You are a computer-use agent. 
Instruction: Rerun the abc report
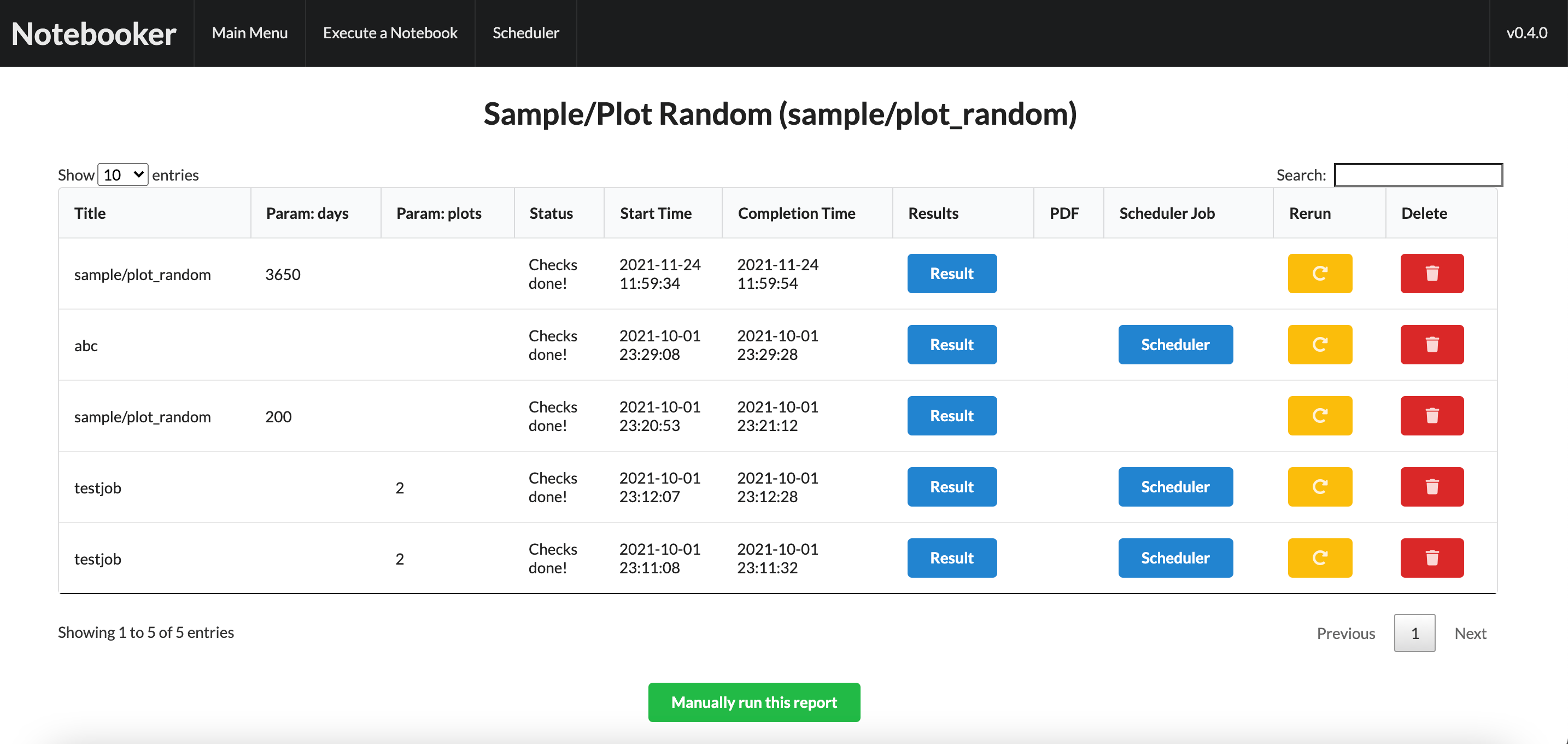click(x=1319, y=345)
